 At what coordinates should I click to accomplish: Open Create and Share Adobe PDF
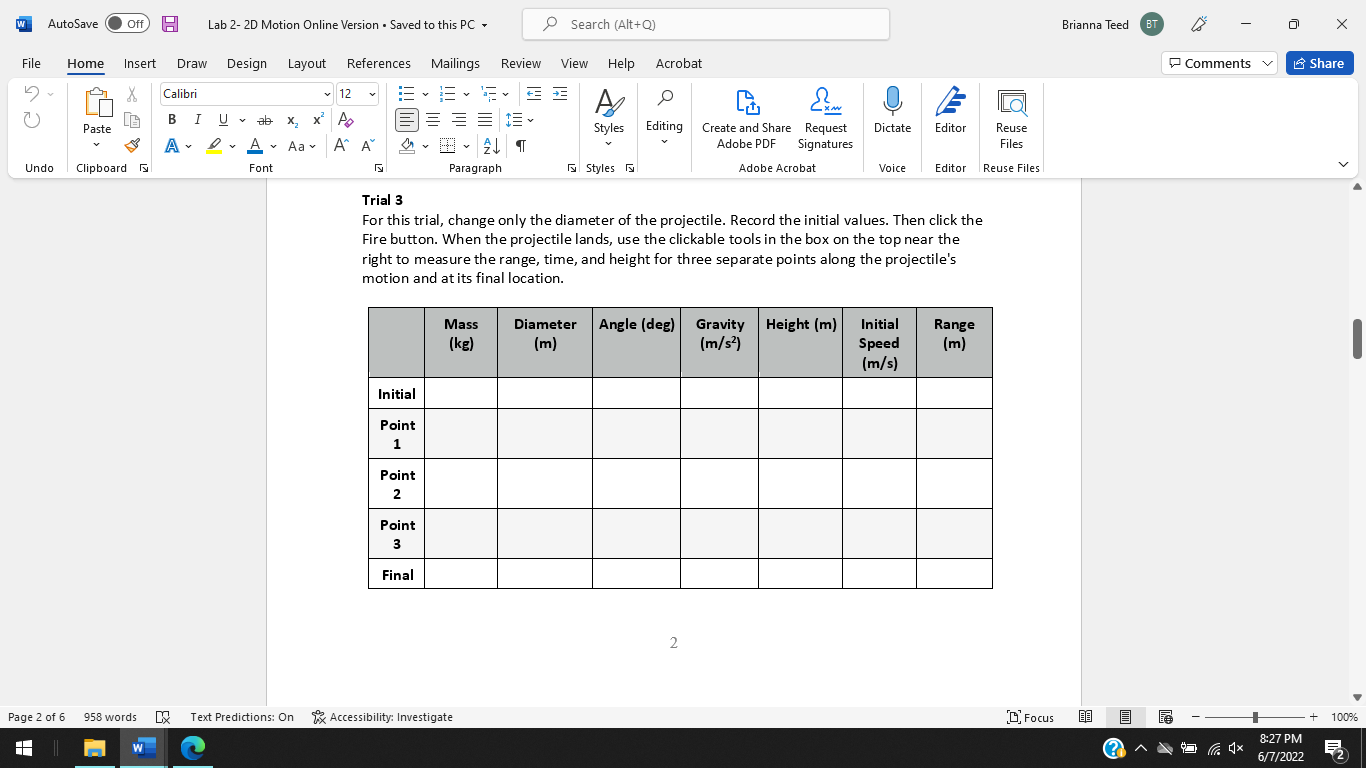point(746,119)
